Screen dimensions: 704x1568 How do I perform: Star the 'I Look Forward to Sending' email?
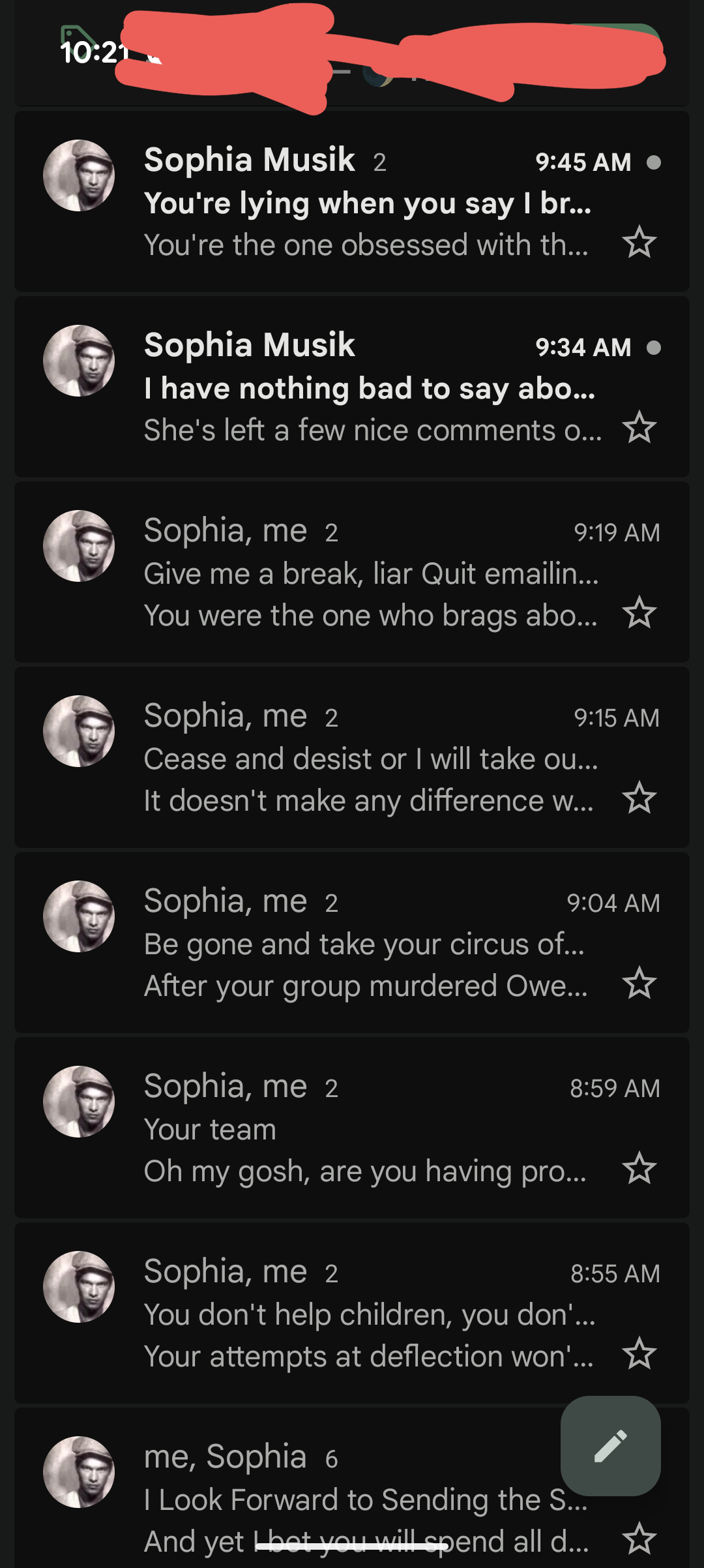point(639,1539)
